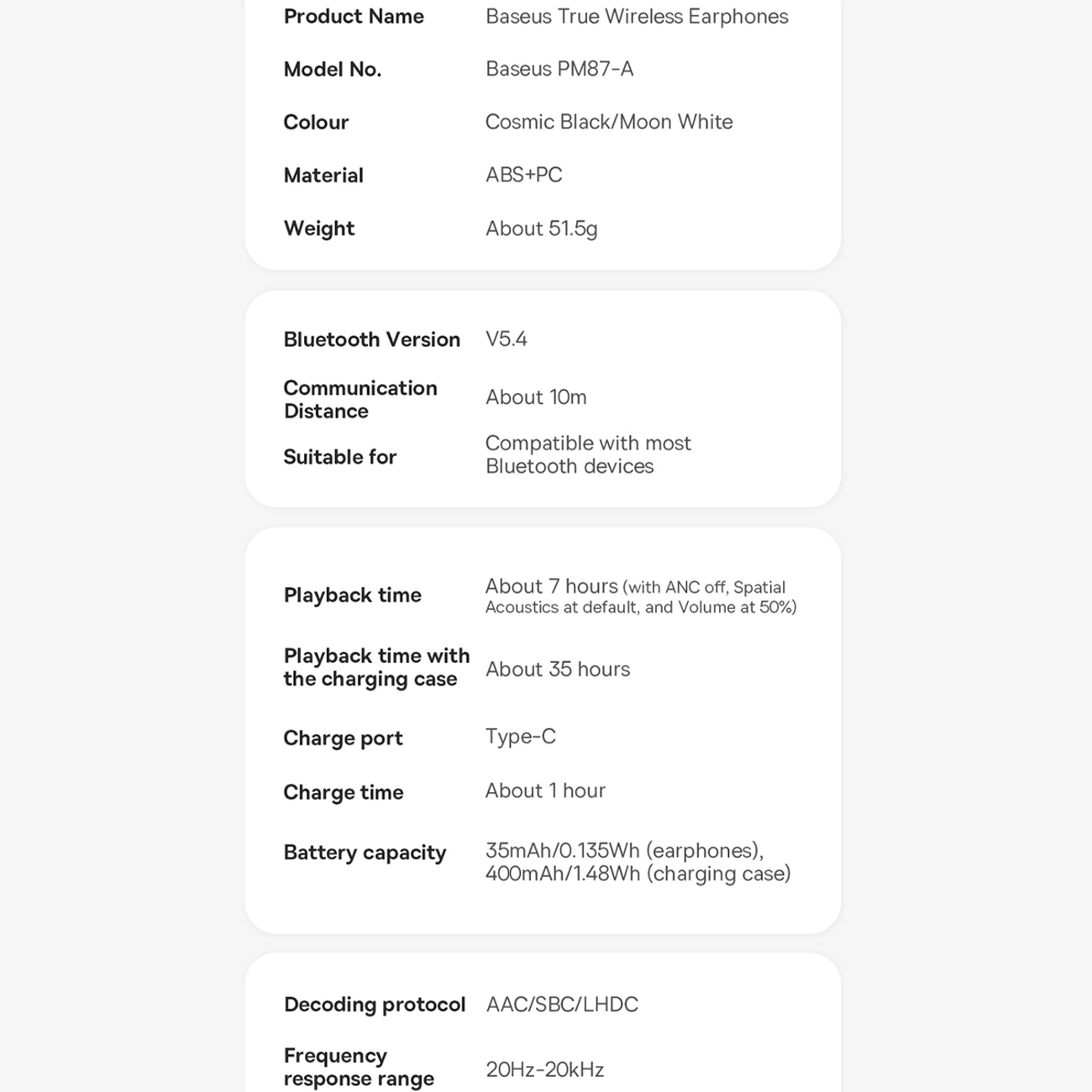Select the Compatible with most Bluetooth devices text
Viewport: 1092px width, 1092px height.
(588, 454)
